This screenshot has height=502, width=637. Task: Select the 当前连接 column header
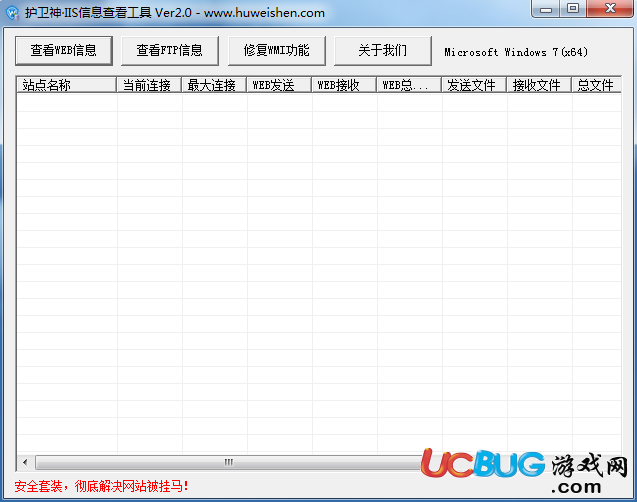pyautogui.click(x=149, y=85)
